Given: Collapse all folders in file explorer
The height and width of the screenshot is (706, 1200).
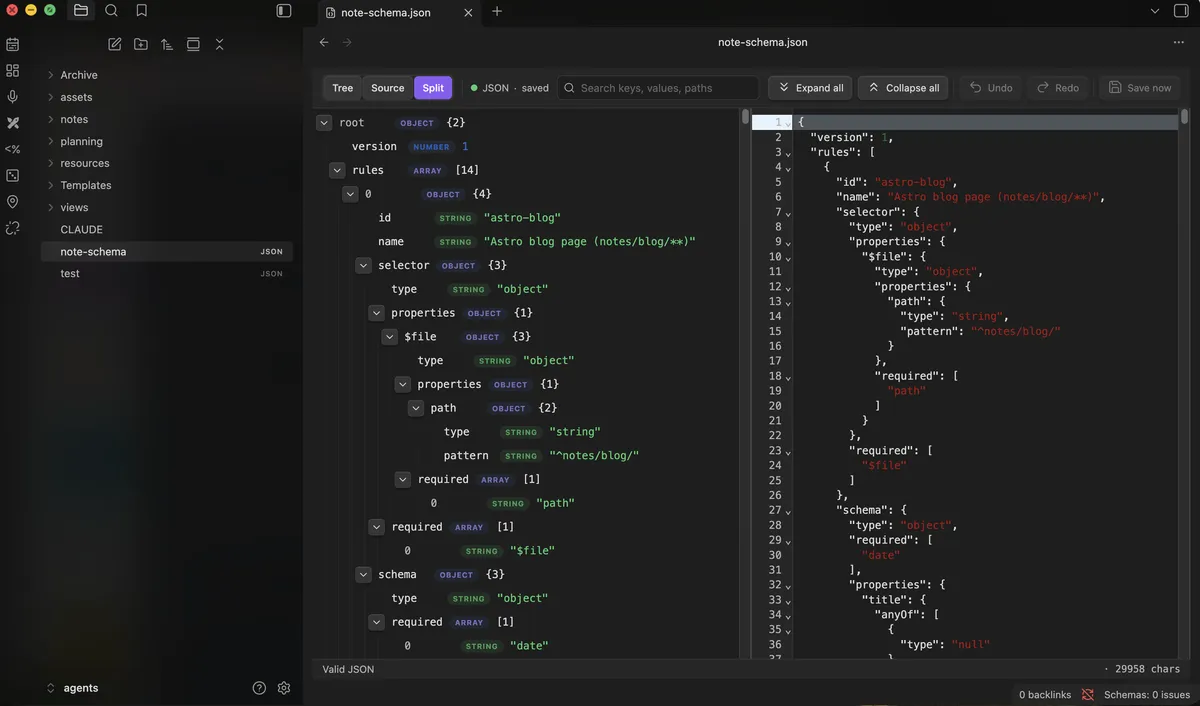Looking at the screenshot, I should pos(219,44).
